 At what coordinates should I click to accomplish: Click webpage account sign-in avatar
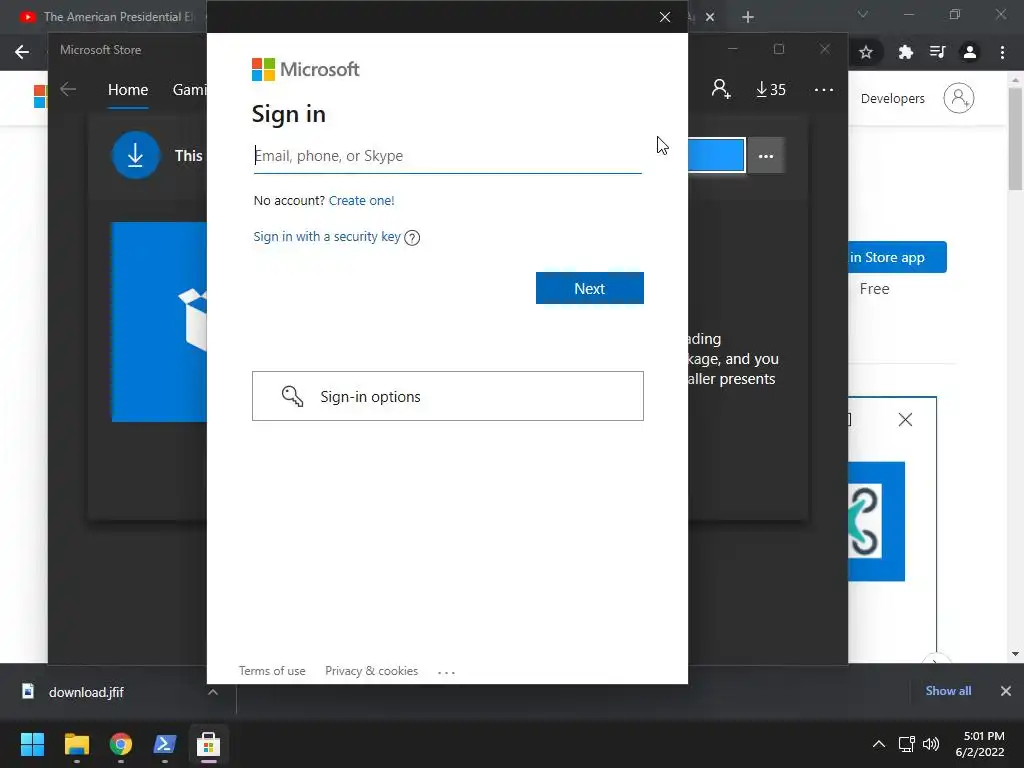pos(959,99)
